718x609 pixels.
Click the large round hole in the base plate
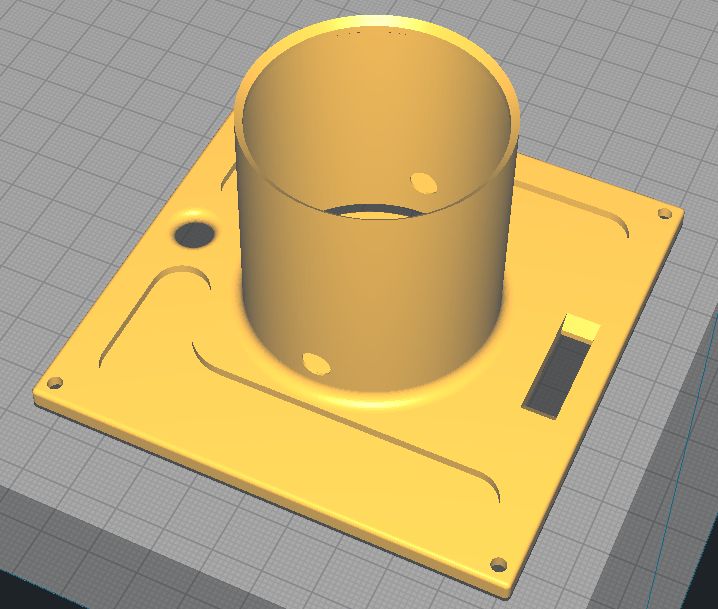pos(195,235)
